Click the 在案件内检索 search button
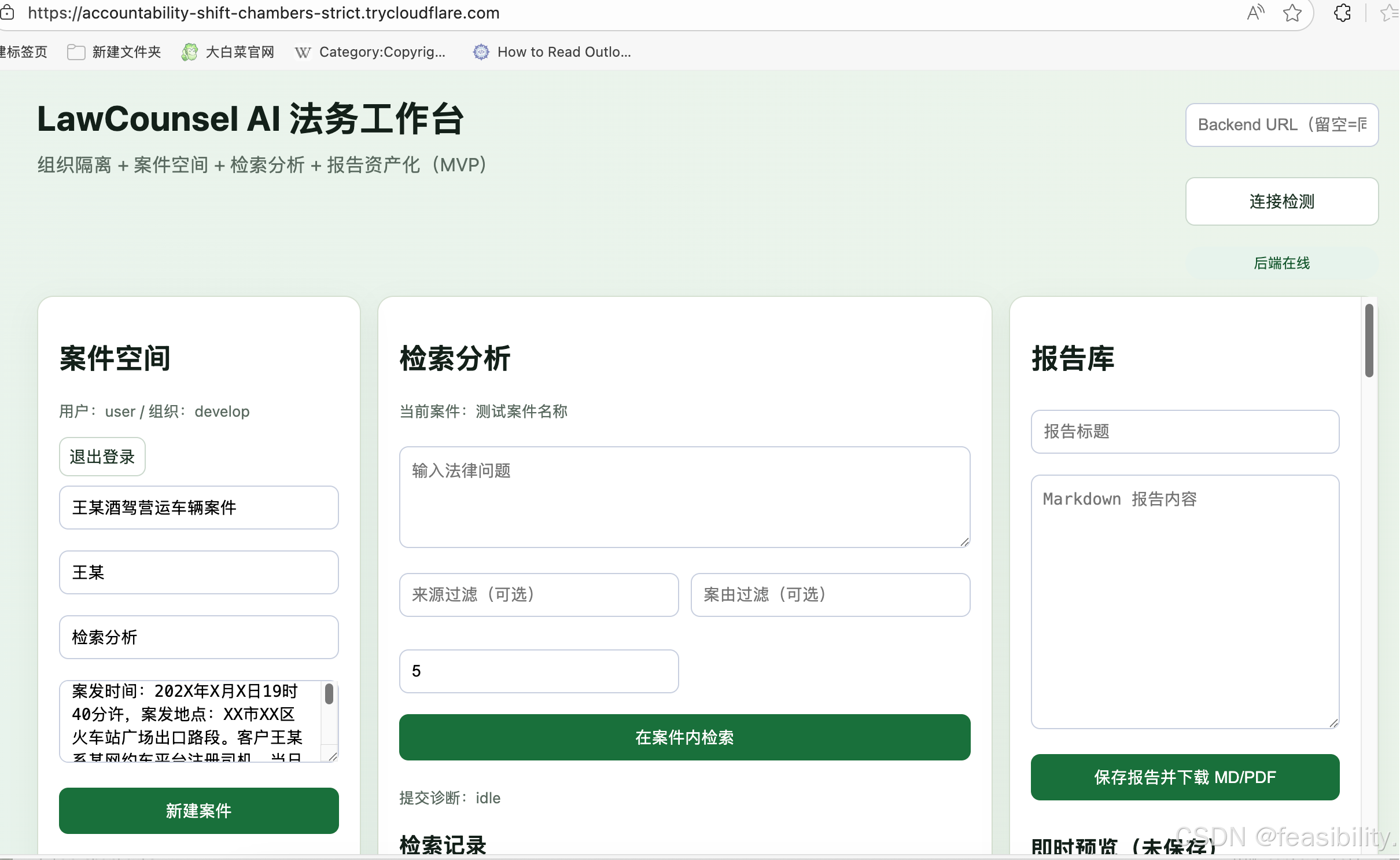Screen dimensions: 1400x860 pyautogui.click(x=684, y=737)
